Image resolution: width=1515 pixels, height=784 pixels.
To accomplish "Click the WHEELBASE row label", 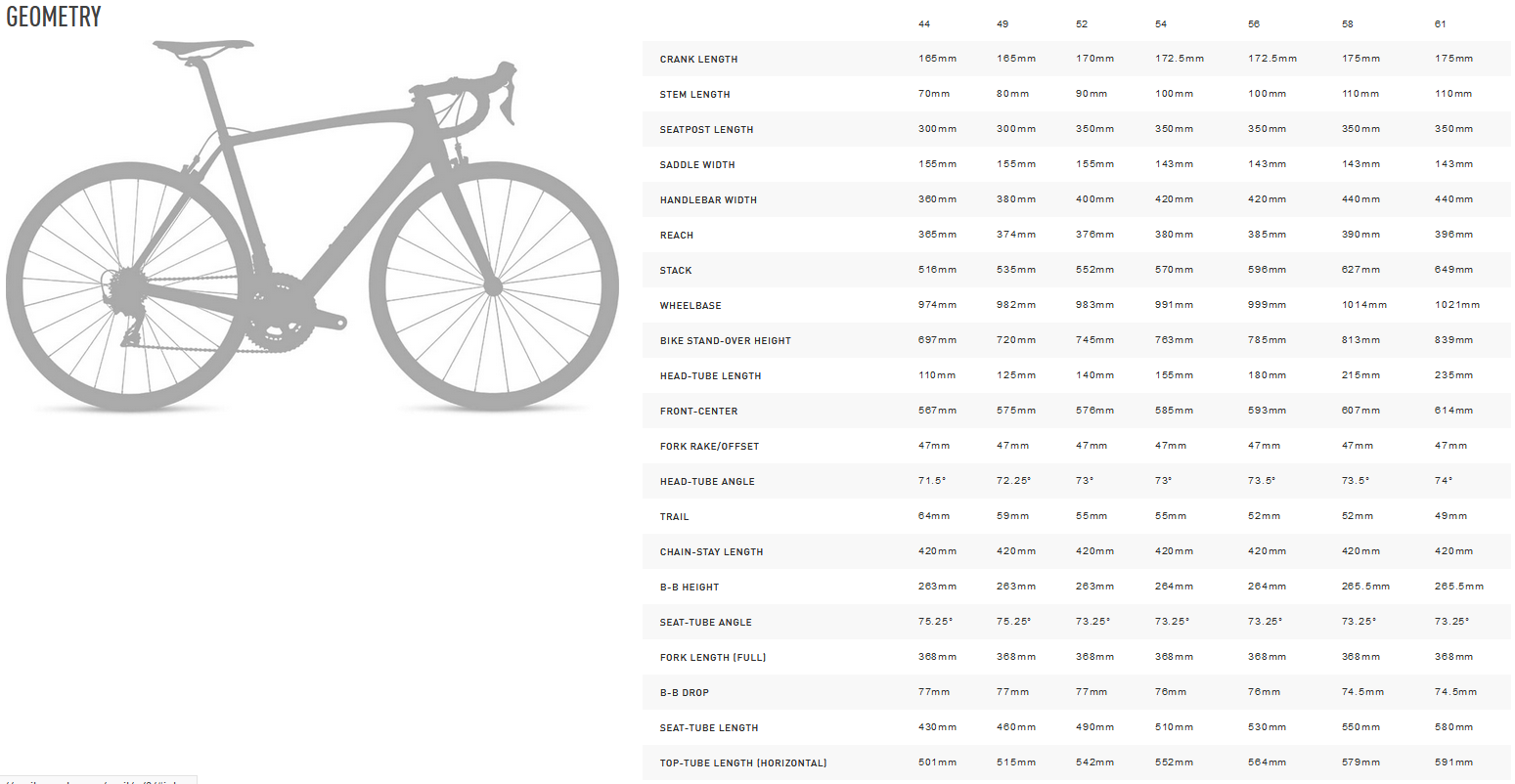I will click(x=691, y=306).
